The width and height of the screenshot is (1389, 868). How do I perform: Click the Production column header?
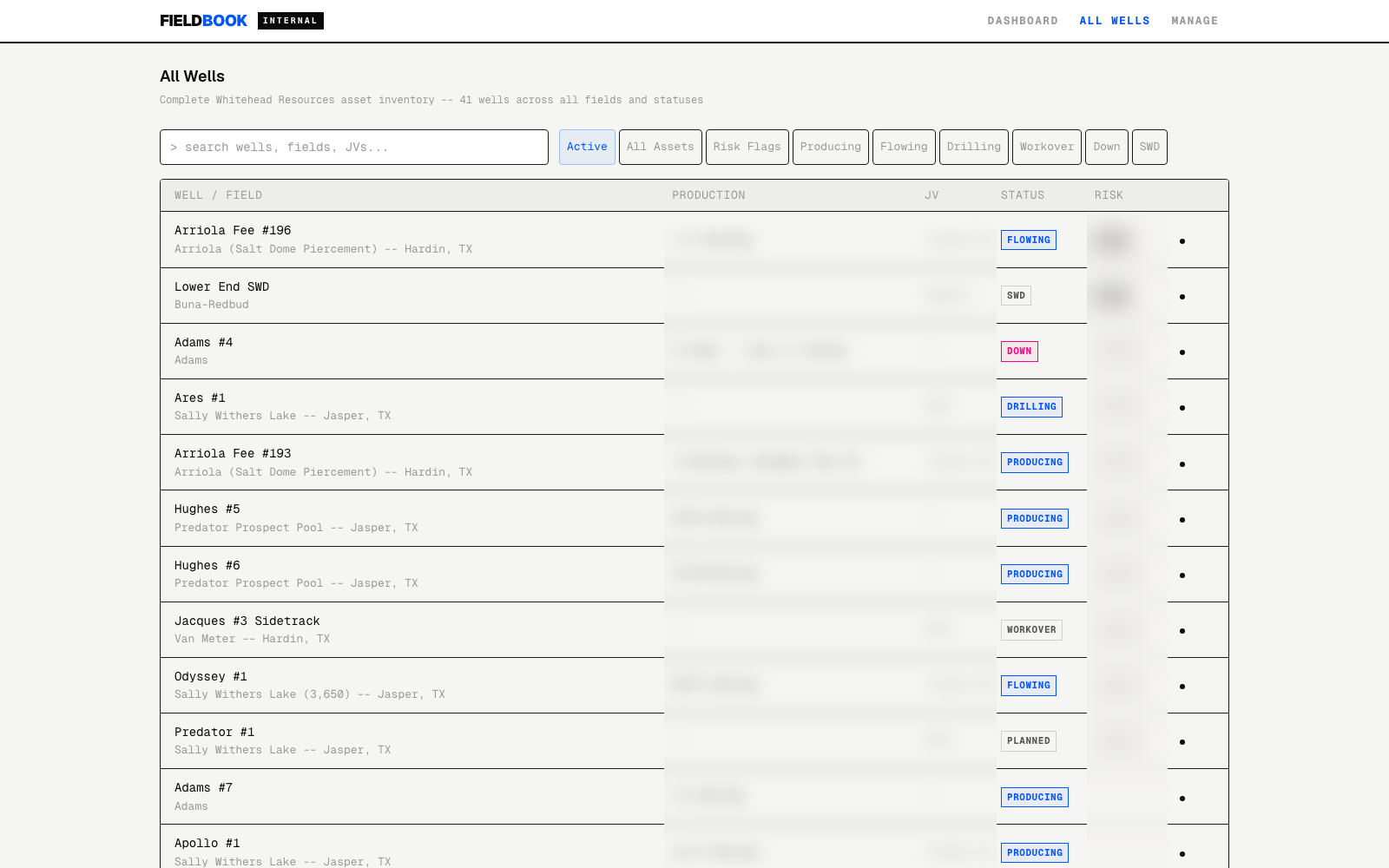[708, 195]
